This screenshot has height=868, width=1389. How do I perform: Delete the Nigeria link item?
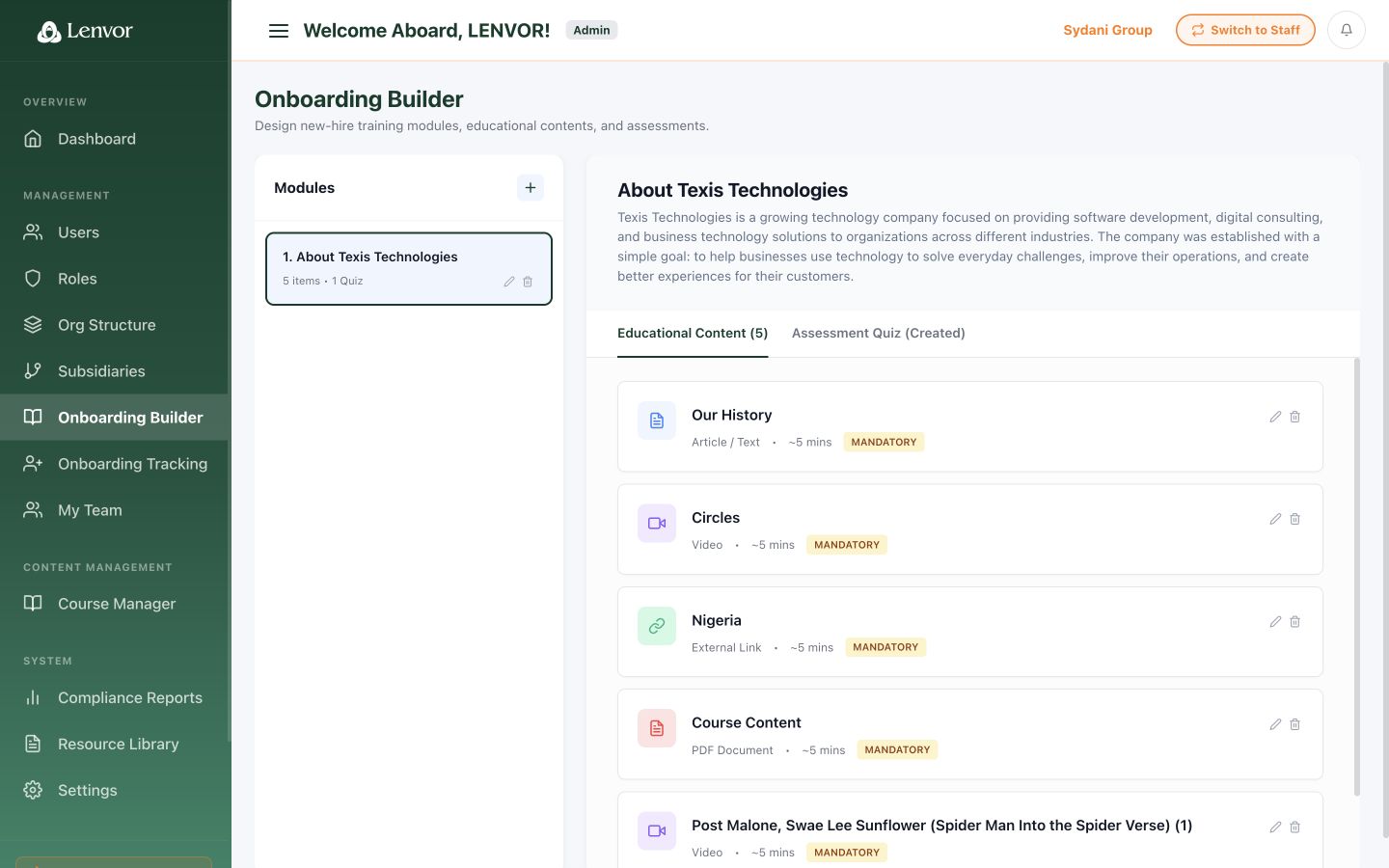point(1295,622)
